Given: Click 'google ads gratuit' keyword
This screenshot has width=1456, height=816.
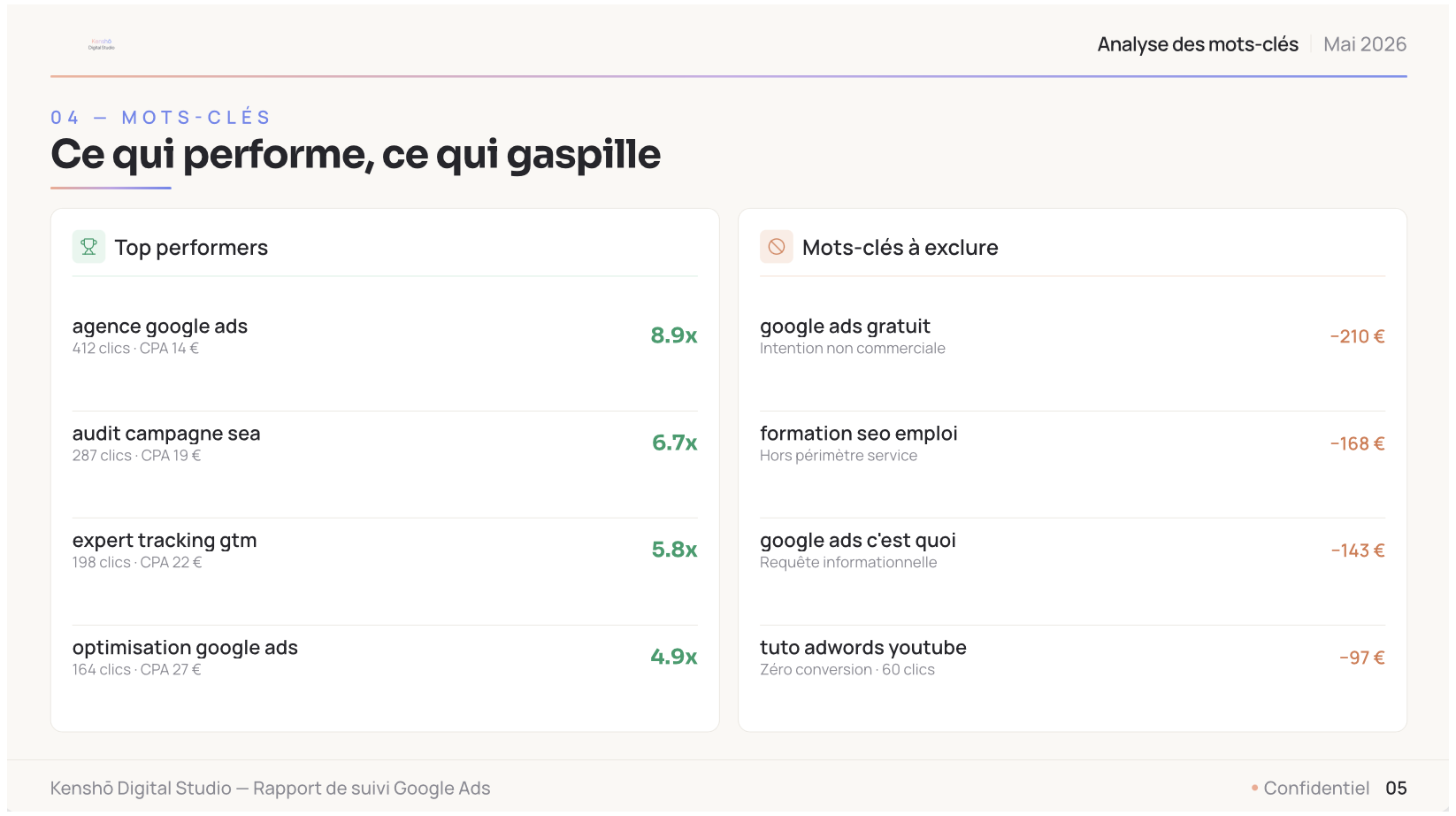Looking at the screenshot, I should coord(845,327).
